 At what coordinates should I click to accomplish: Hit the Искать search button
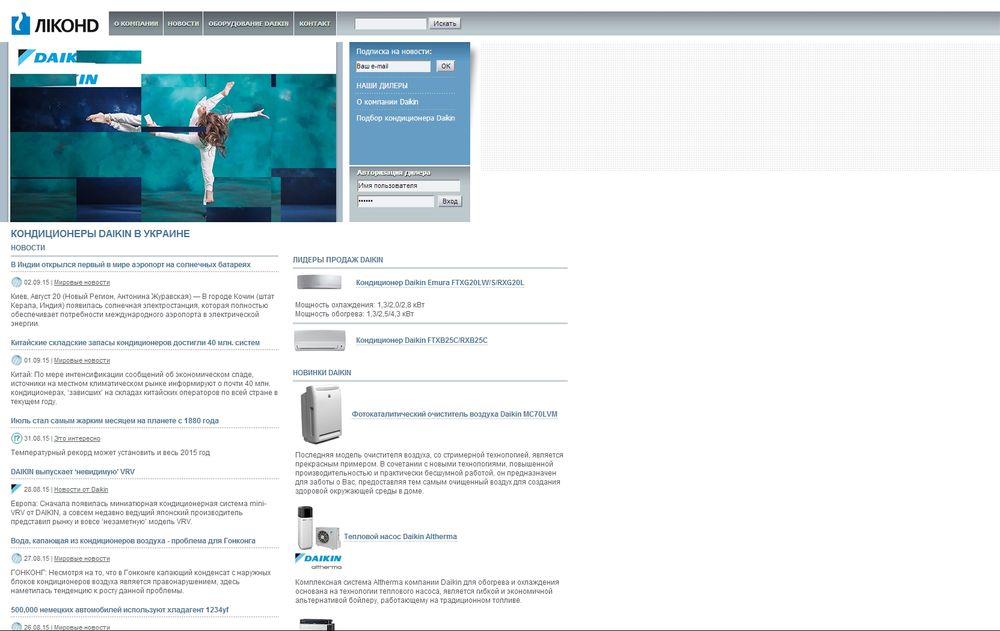(x=445, y=24)
